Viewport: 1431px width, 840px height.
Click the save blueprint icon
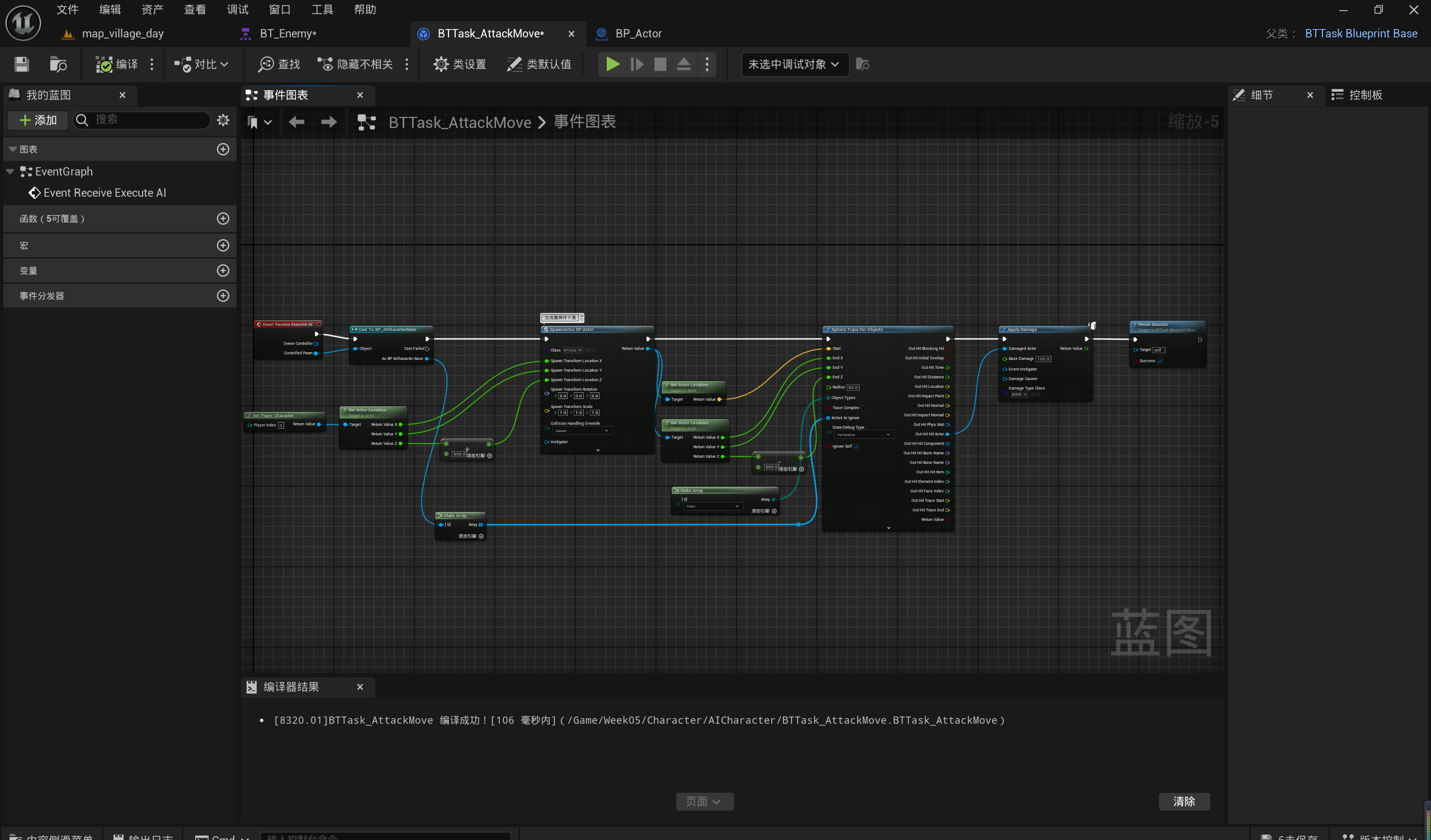point(22,64)
